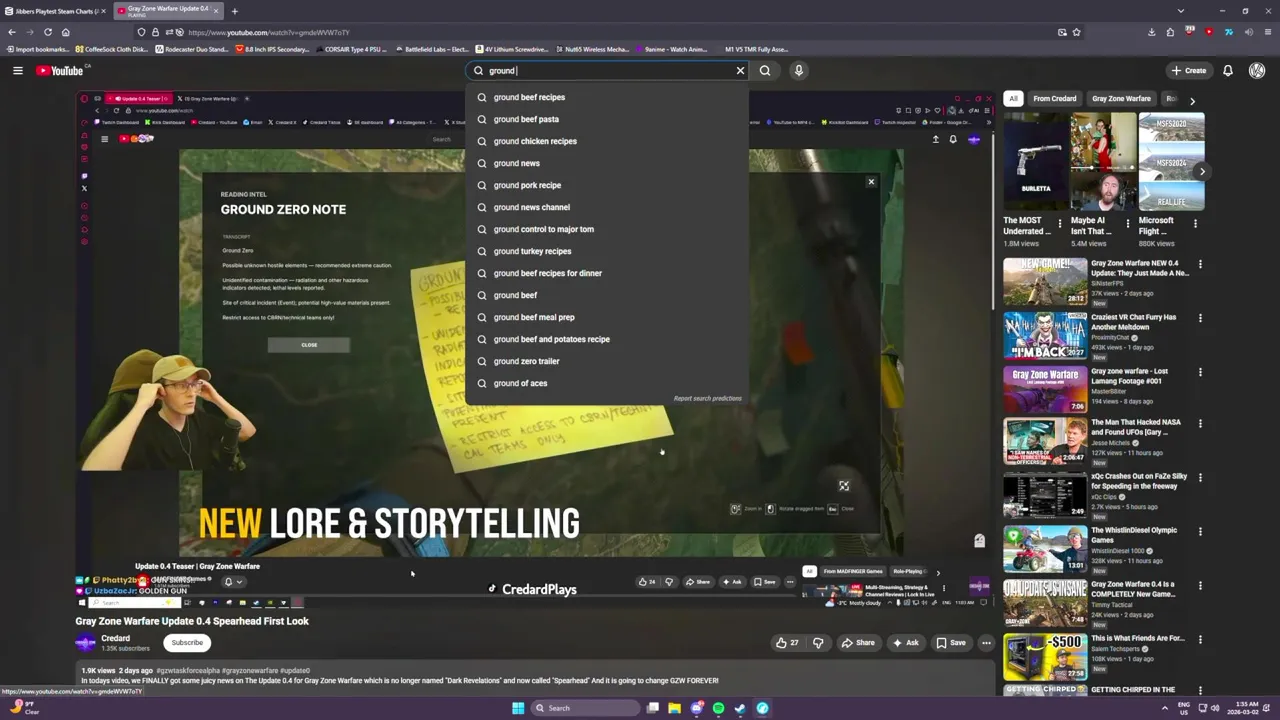Clear the search box text
The width and height of the screenshot is (1280, 720).
click(740, 70)
